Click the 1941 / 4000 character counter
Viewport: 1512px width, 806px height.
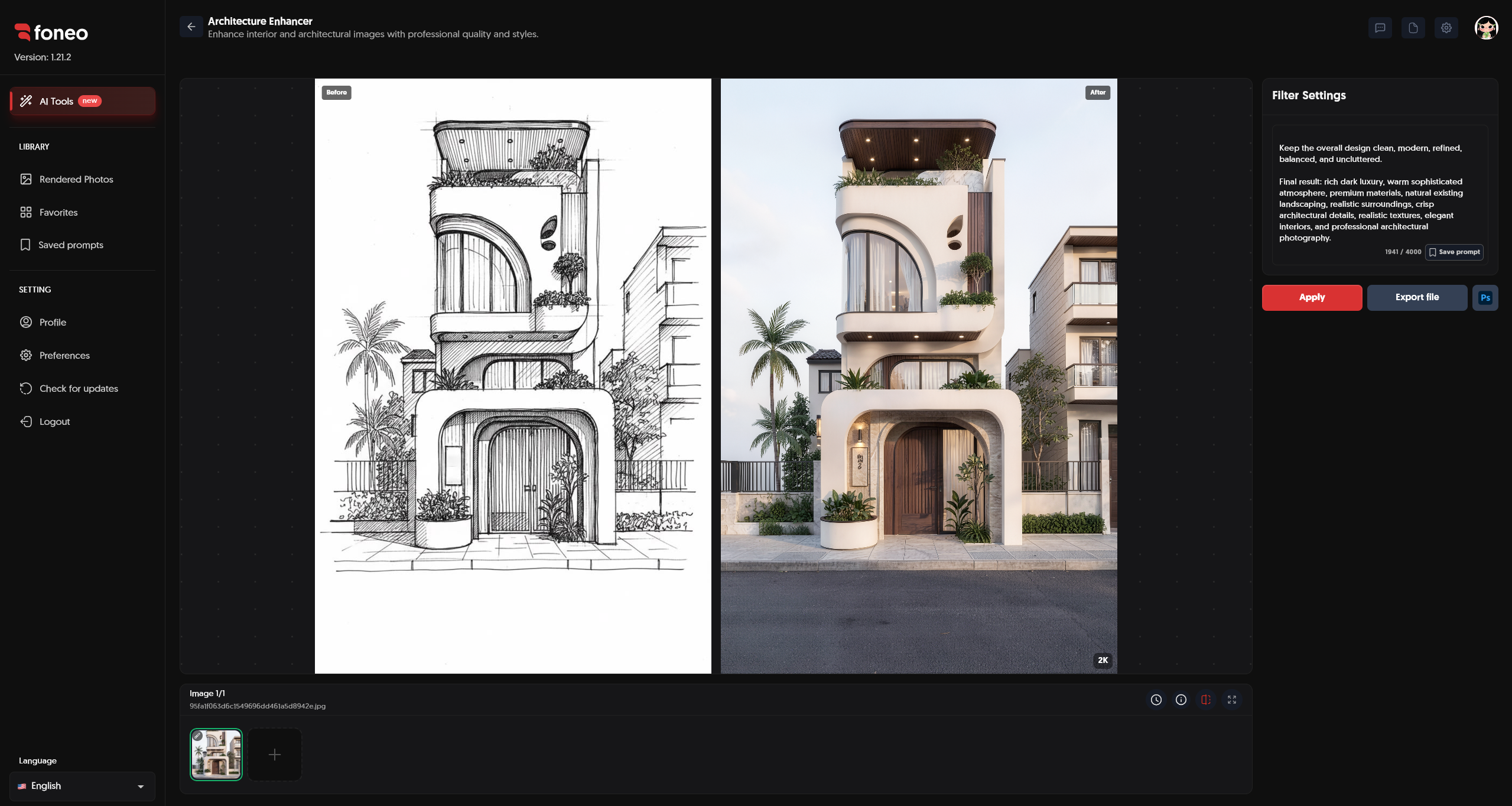click(x=1403, y=252)
